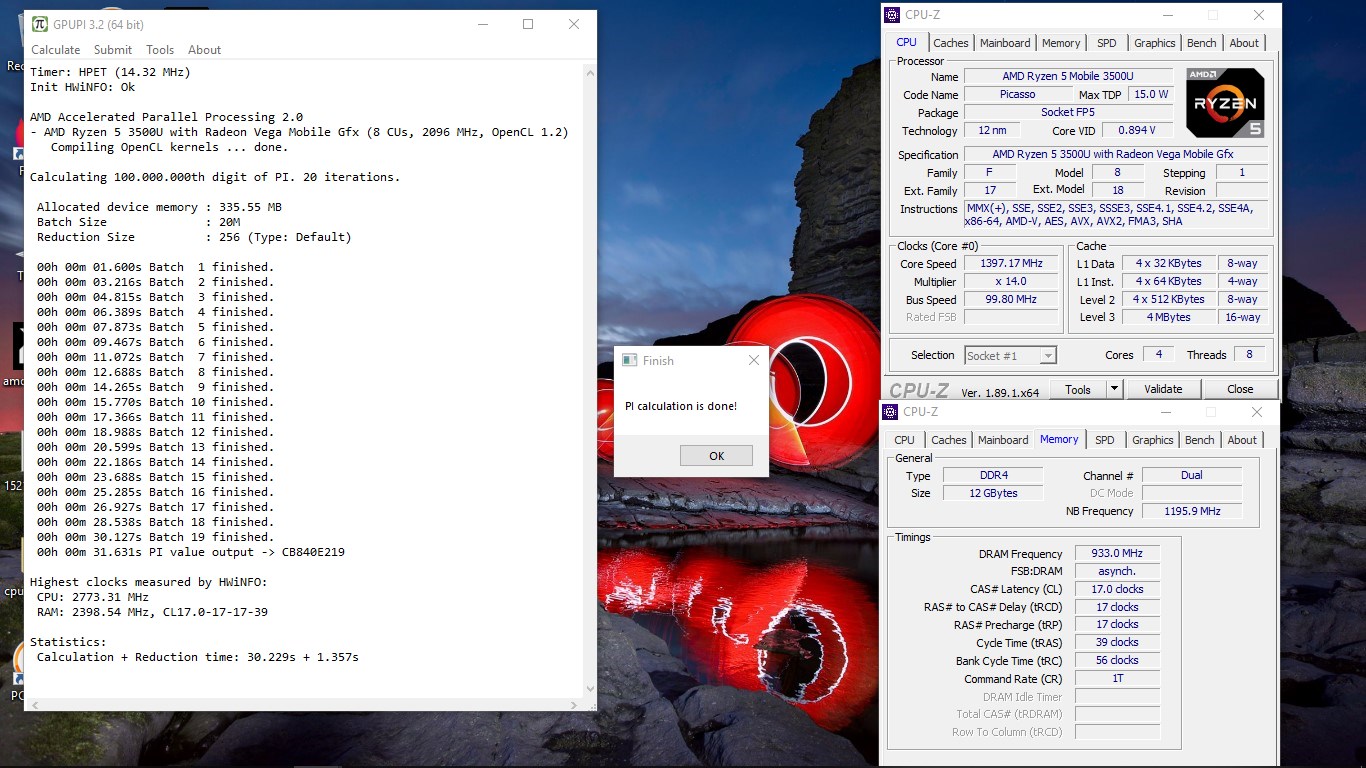Open the Tools menu in GPUPI
Image resolution: width=1366 pixels, height=768 pixels.
[160, 50]
